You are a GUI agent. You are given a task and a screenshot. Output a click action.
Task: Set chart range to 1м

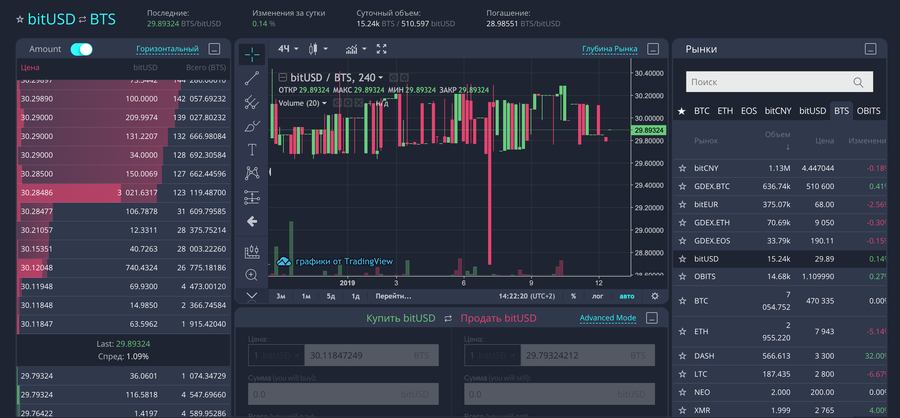tap(304, 296)
